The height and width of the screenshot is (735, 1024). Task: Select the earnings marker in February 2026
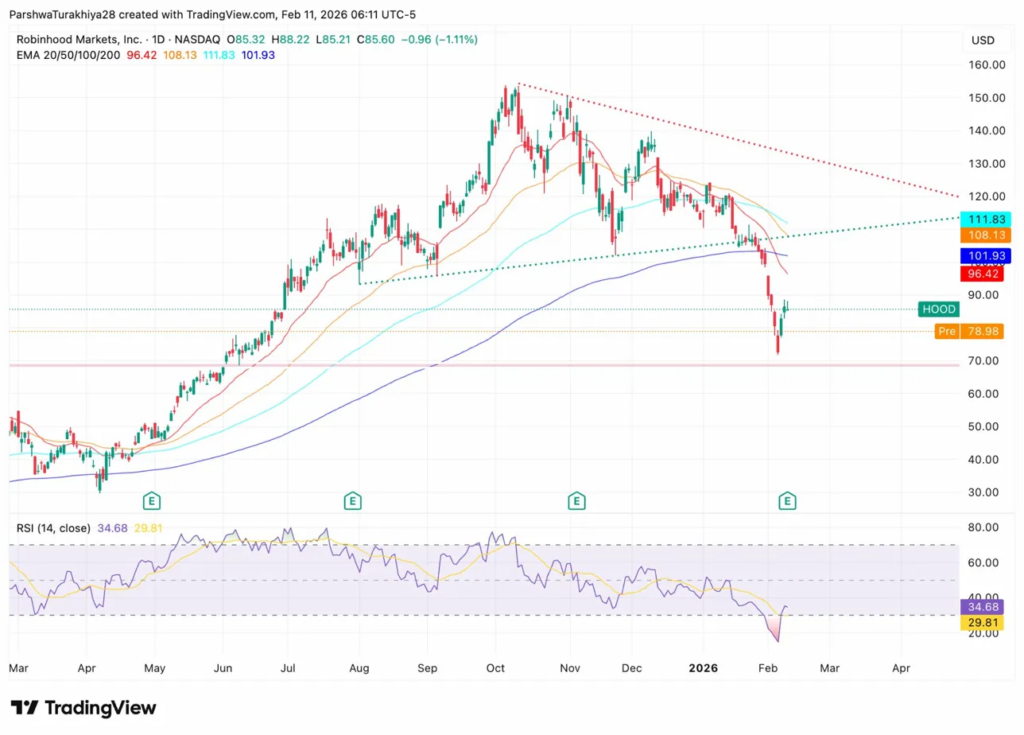788,499
